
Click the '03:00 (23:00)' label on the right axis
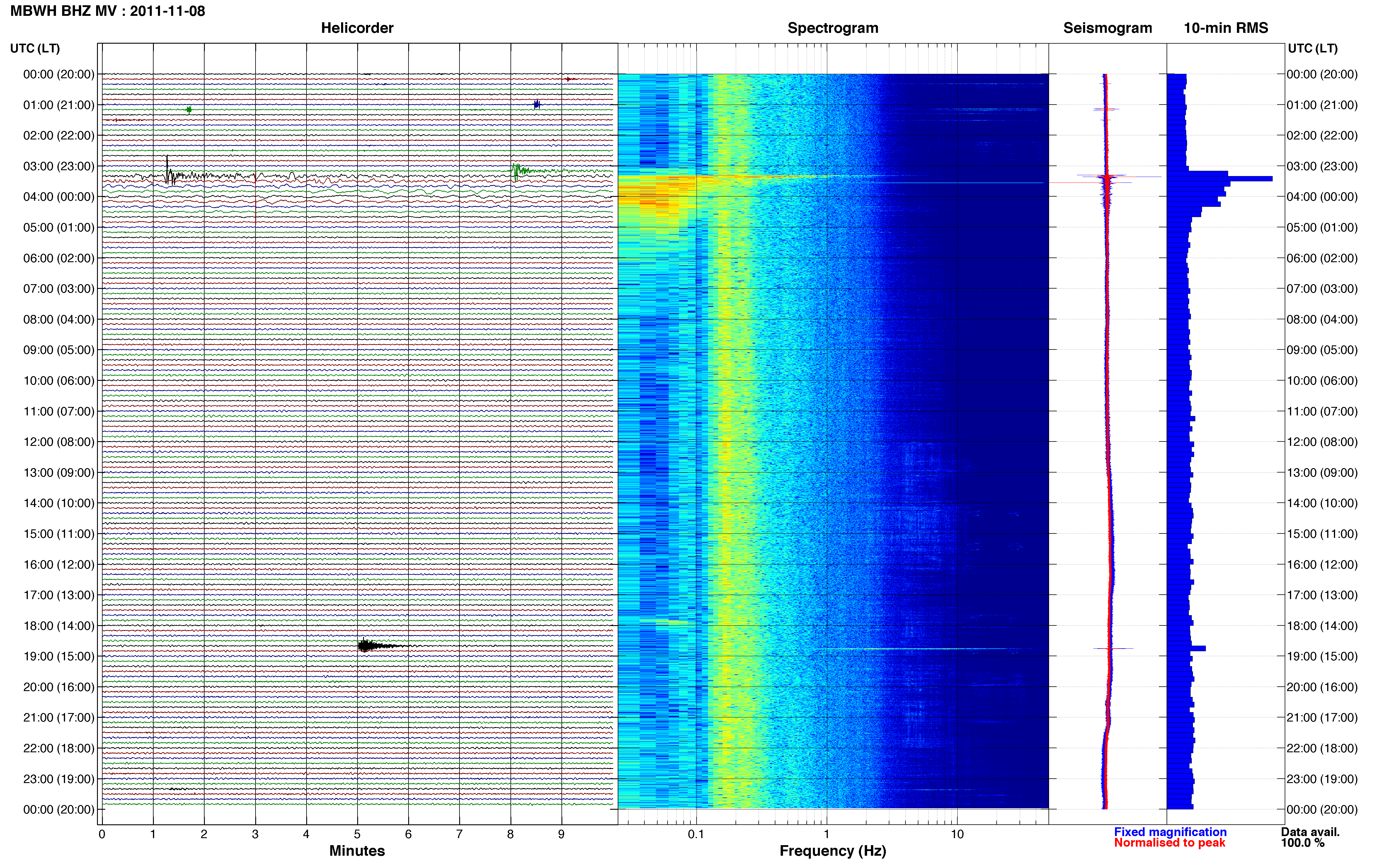point(1322,166)
